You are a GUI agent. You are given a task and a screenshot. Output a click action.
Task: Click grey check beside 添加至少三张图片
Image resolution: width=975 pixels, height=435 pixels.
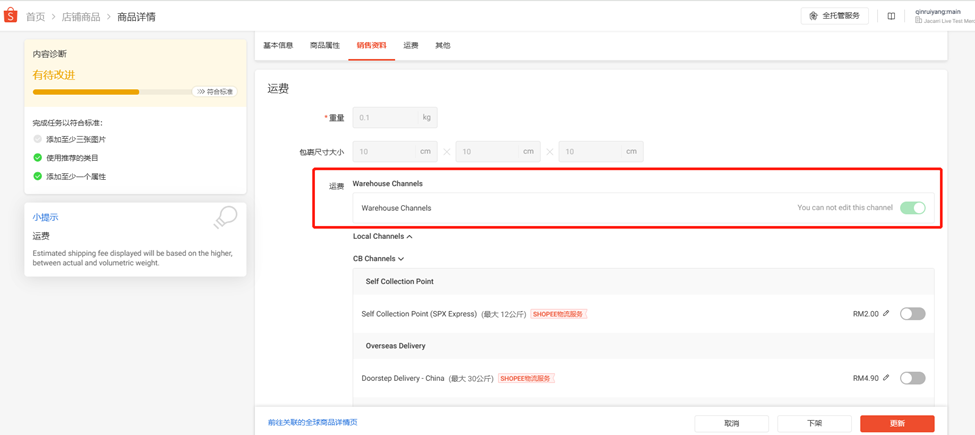point(38,139)
